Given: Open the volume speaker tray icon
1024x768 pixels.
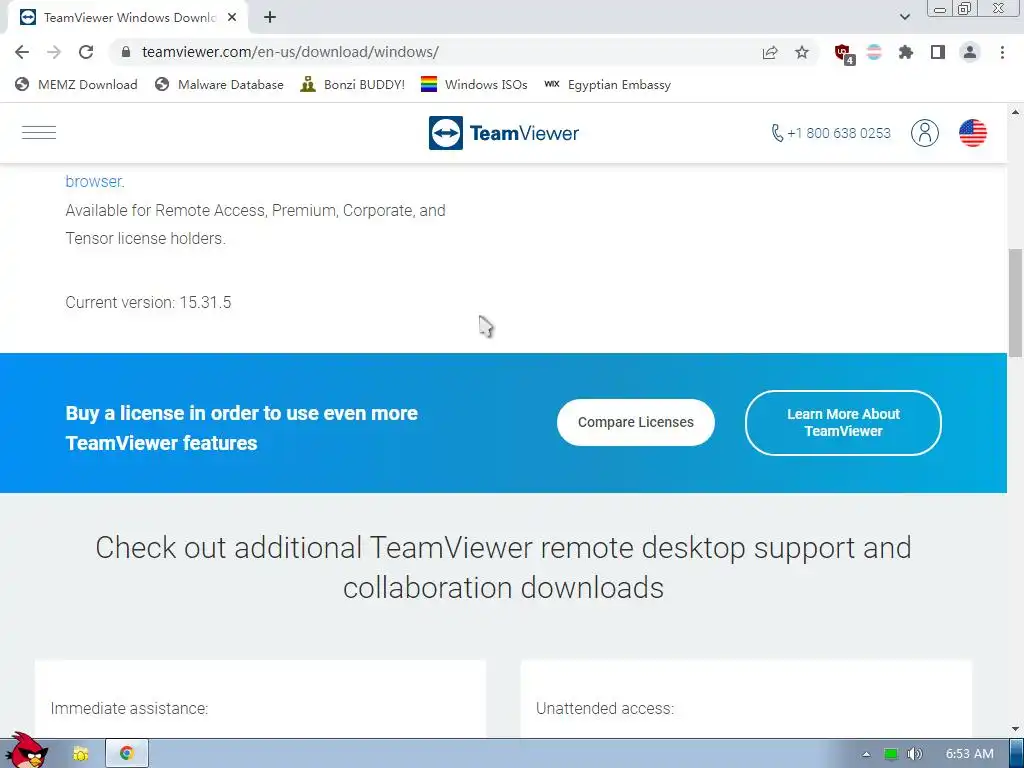Looking at the screenshot, I should click(914, 754).
